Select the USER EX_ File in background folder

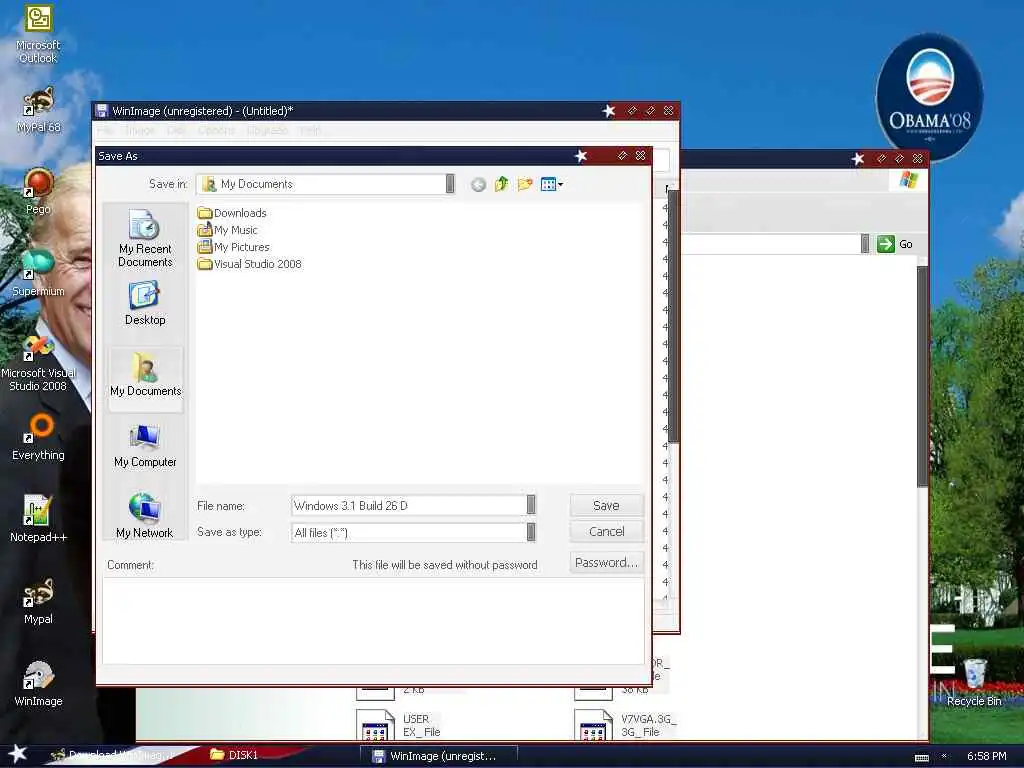click(400, 725)
